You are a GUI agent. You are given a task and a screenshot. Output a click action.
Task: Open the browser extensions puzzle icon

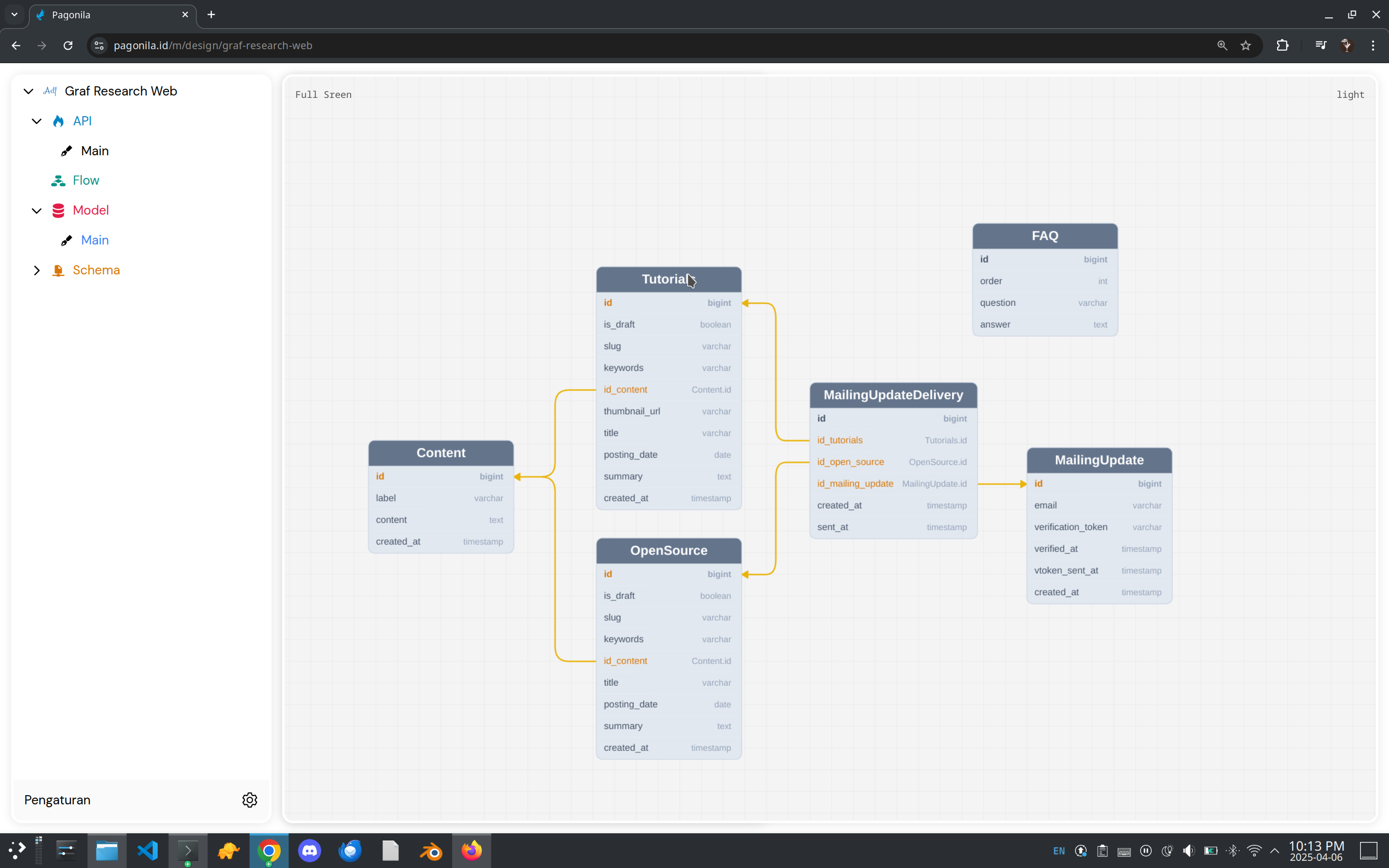[x=1282, y=45]
